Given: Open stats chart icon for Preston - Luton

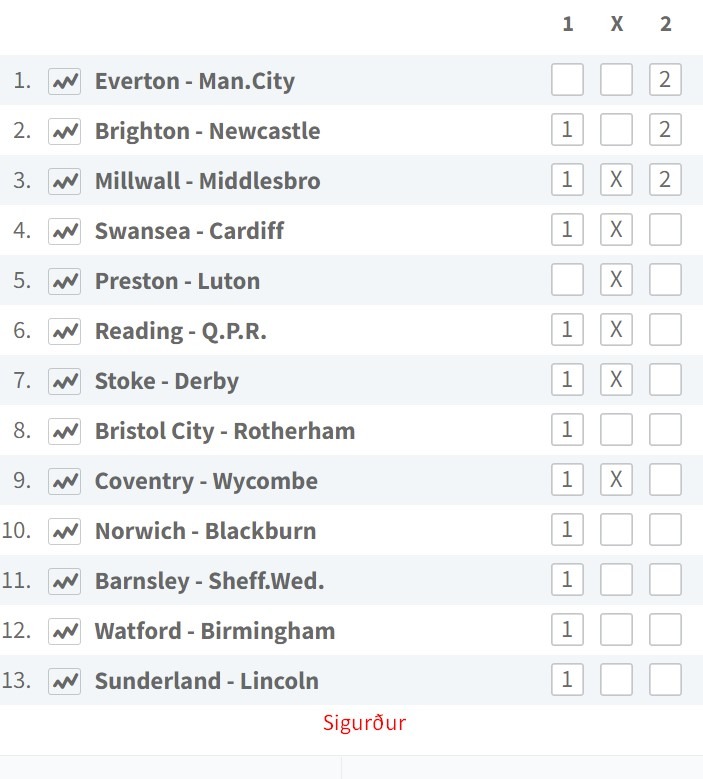Looking at the screenshot, I should pos(65,282).
